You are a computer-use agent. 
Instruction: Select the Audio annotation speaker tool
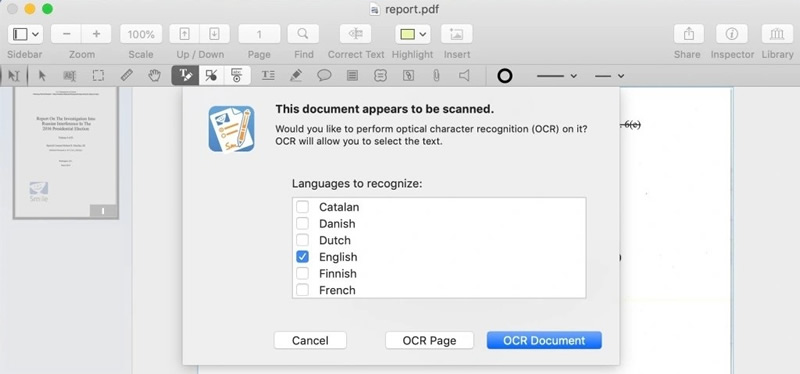tap(464, 76)
